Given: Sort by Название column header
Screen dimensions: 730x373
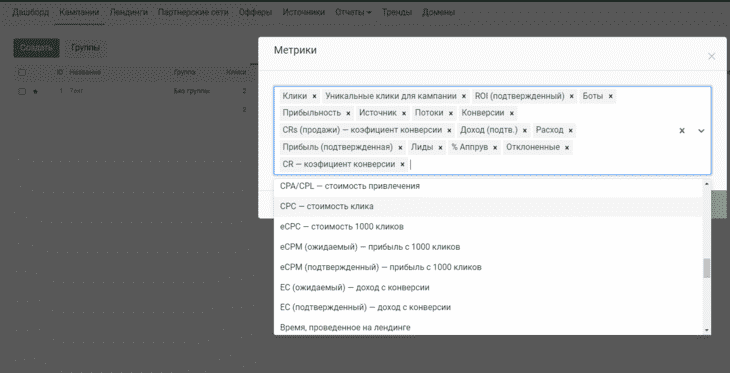Looking at the screenshot, I should (x=85, y=73).
